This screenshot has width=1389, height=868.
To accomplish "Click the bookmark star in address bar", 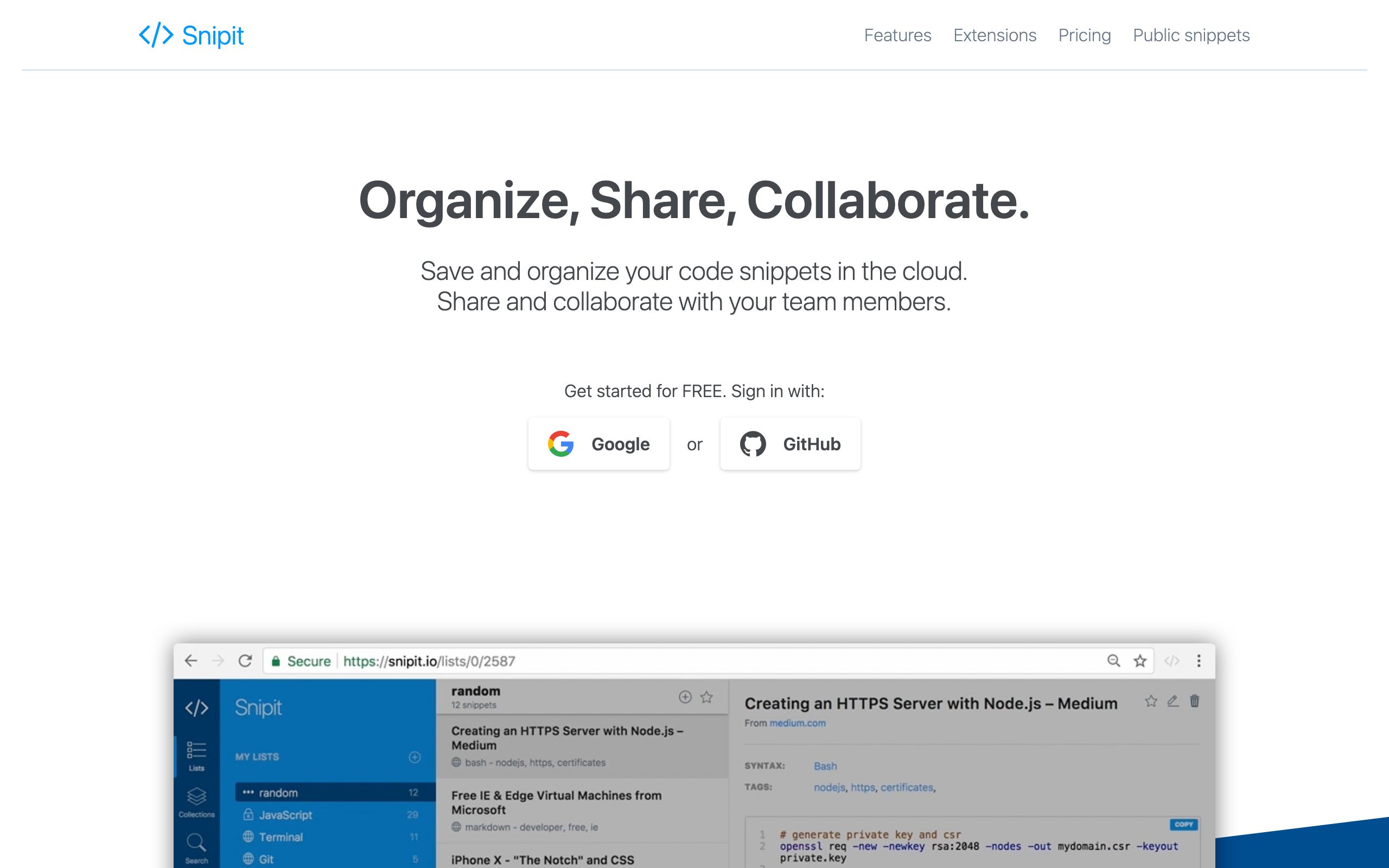I will (x=1140, y=661).
